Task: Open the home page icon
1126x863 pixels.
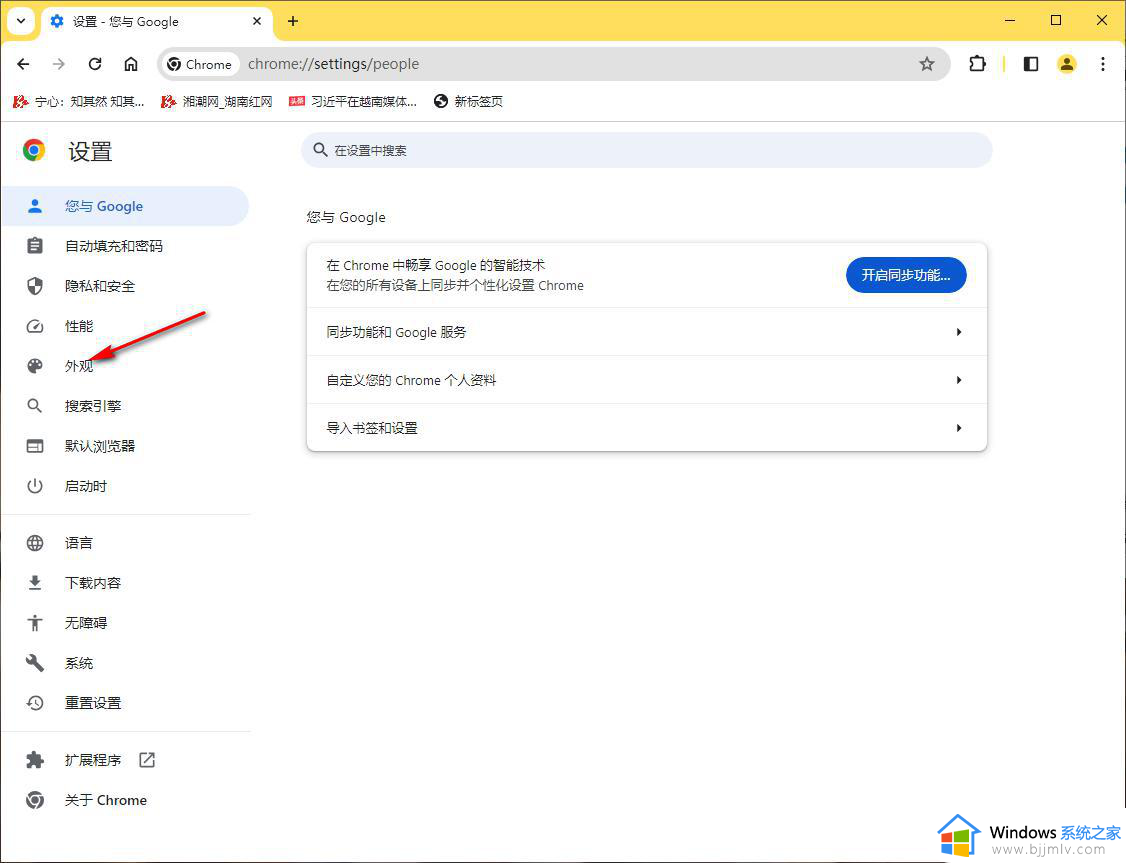Action: coord(131,64)
